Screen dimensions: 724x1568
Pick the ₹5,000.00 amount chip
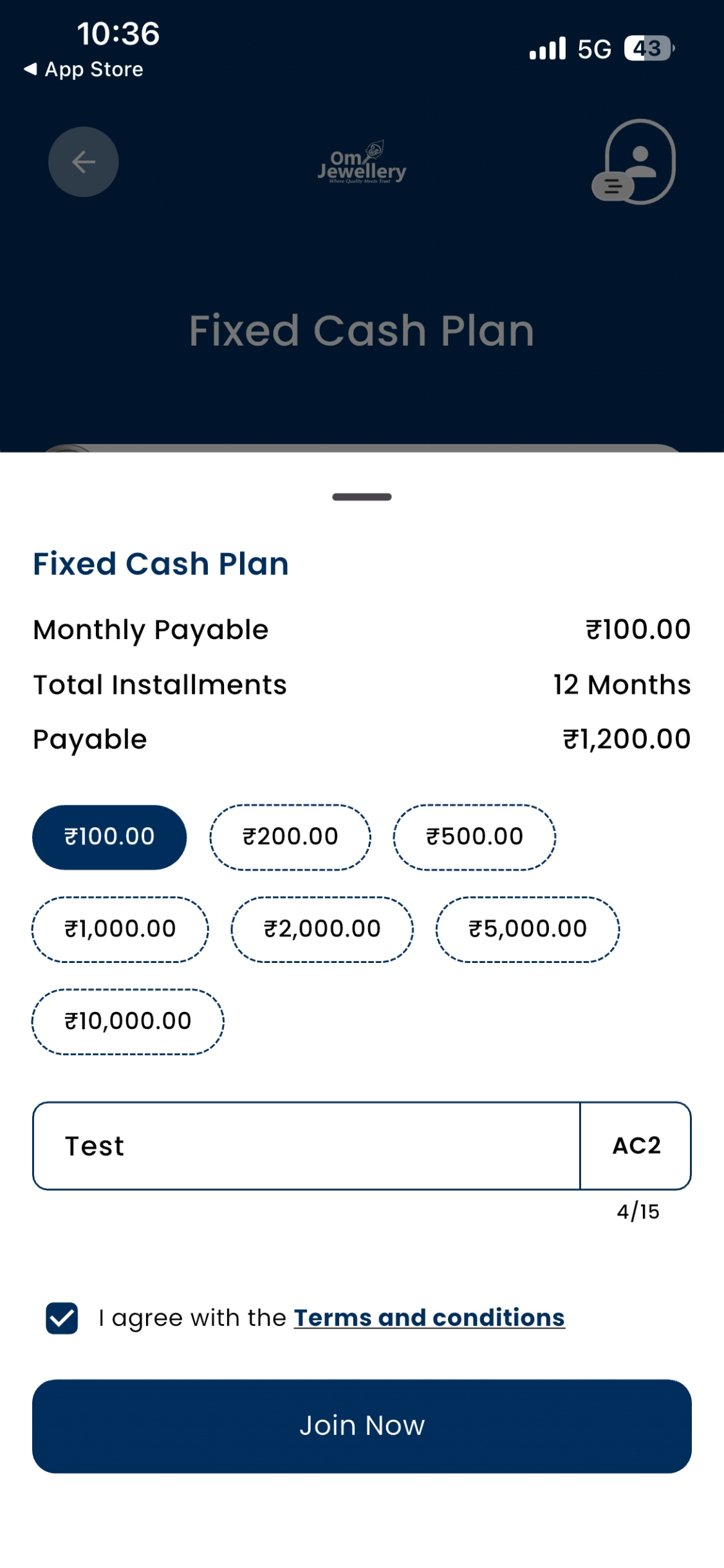point(528,929)
